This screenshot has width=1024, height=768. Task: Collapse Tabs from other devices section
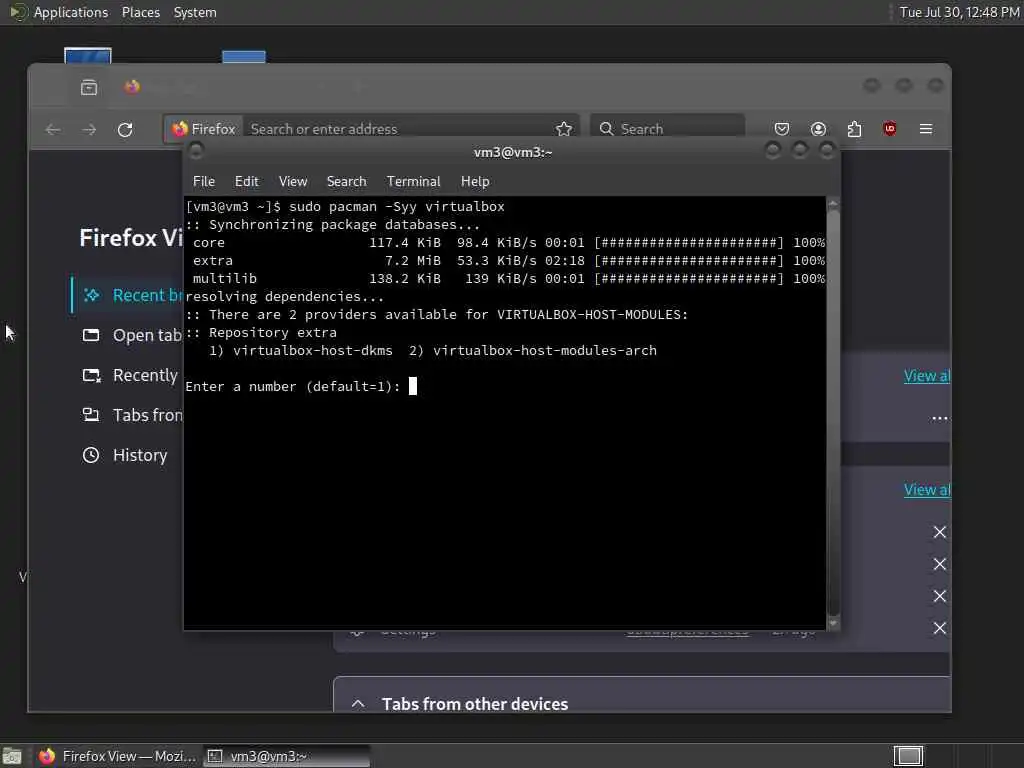[x=358, y=704]
